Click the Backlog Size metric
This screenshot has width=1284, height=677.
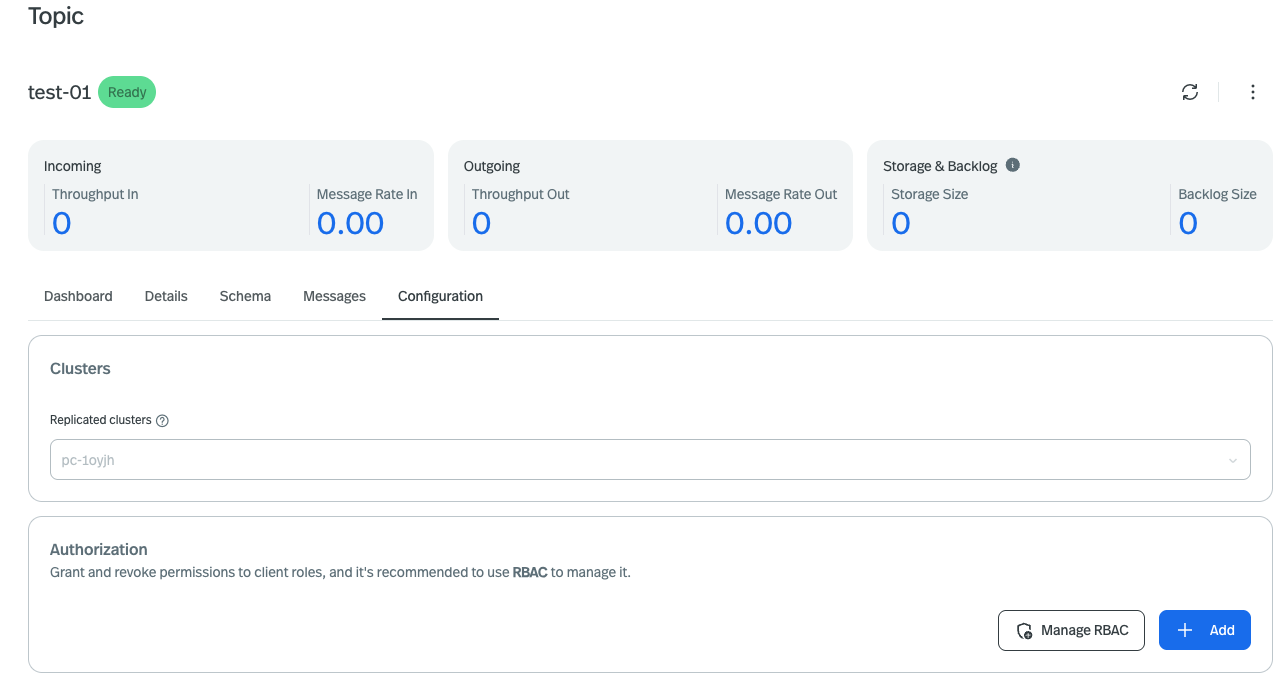pyautogui.click(x=1188, y=222)
